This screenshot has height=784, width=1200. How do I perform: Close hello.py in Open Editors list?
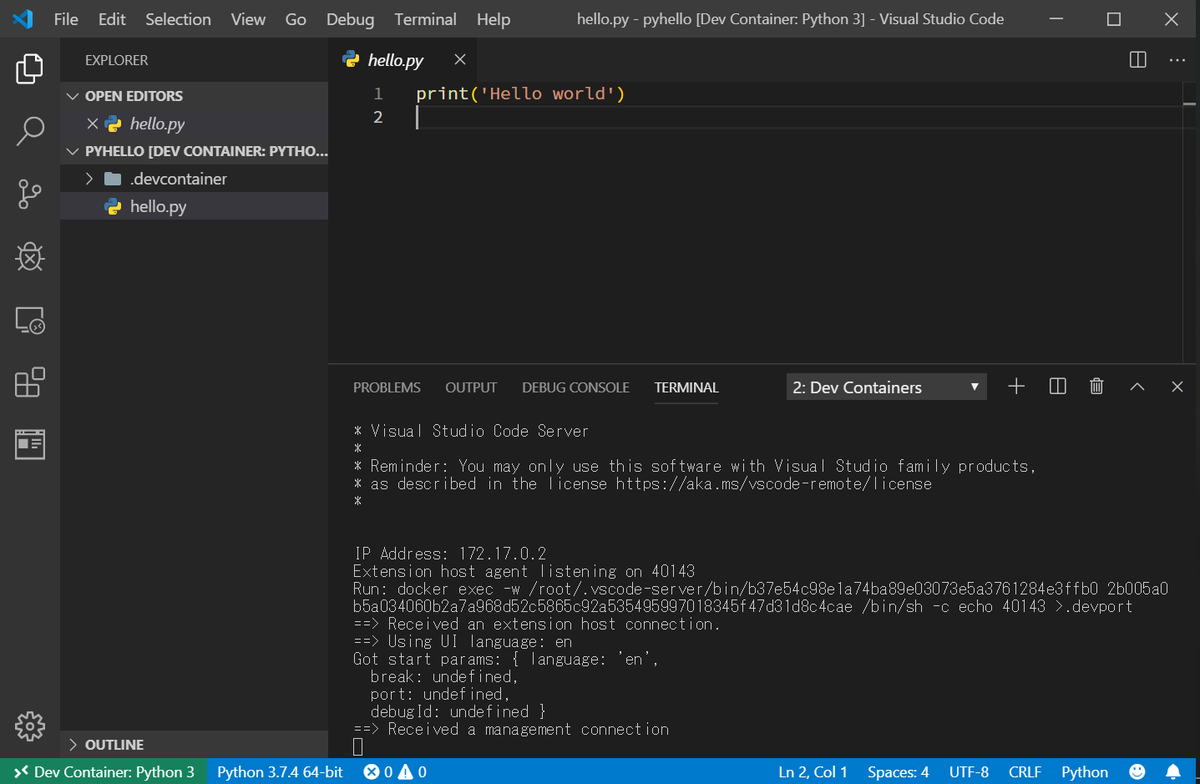coord(92,124)
